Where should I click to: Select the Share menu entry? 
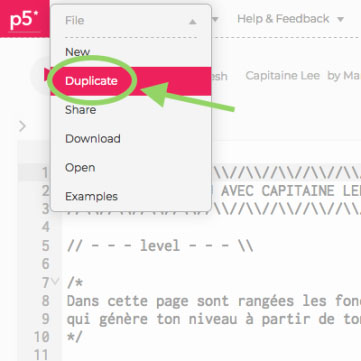point(81,110)
